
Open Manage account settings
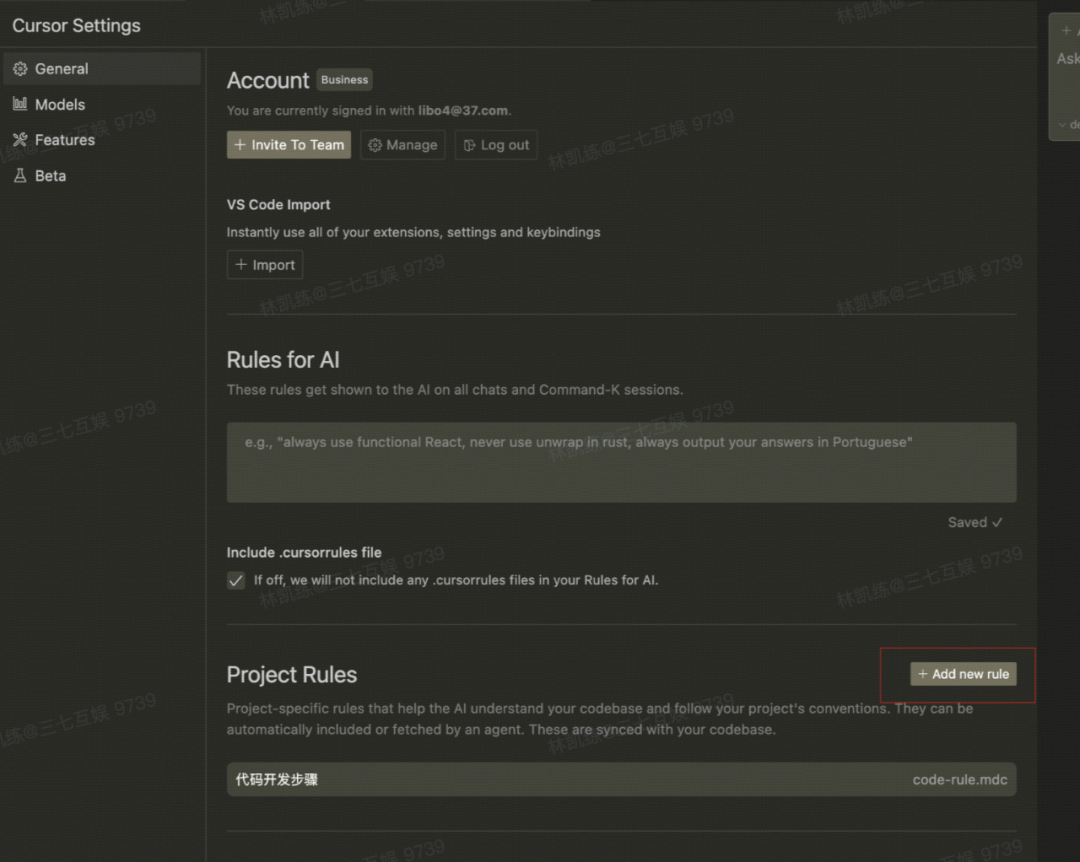pos(403,145)
